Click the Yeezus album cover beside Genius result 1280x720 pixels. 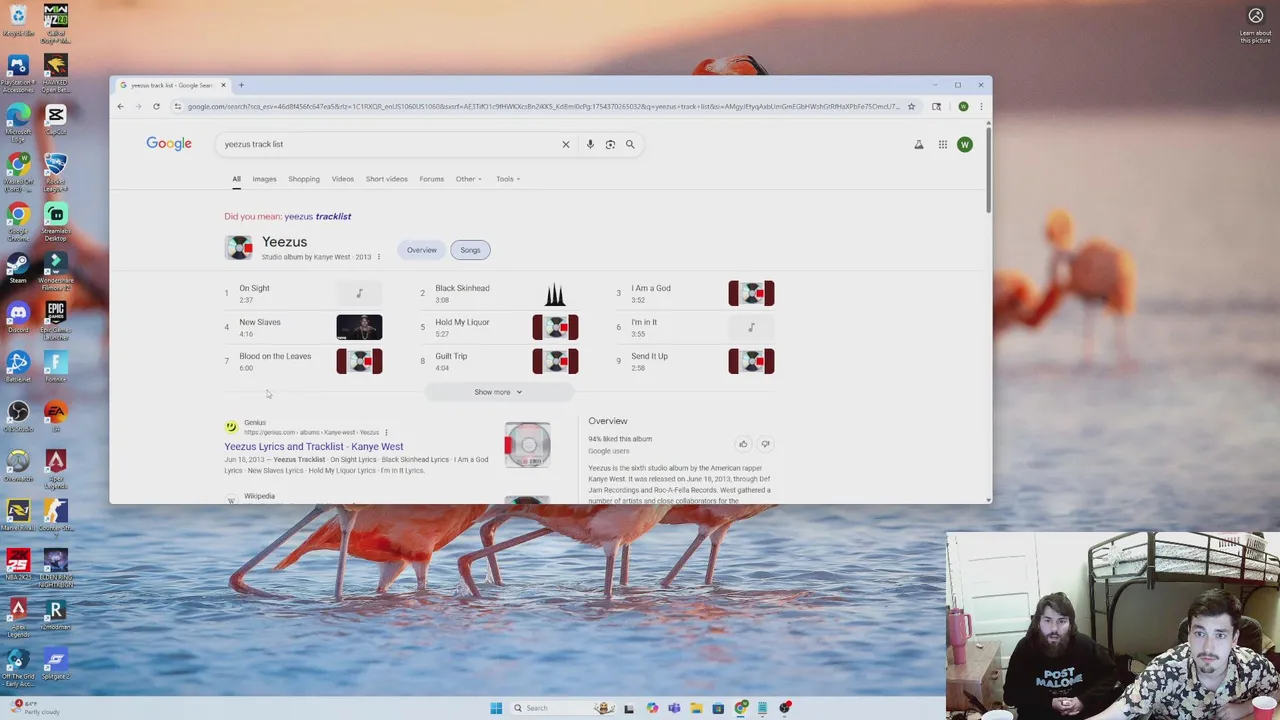point(527,445)
